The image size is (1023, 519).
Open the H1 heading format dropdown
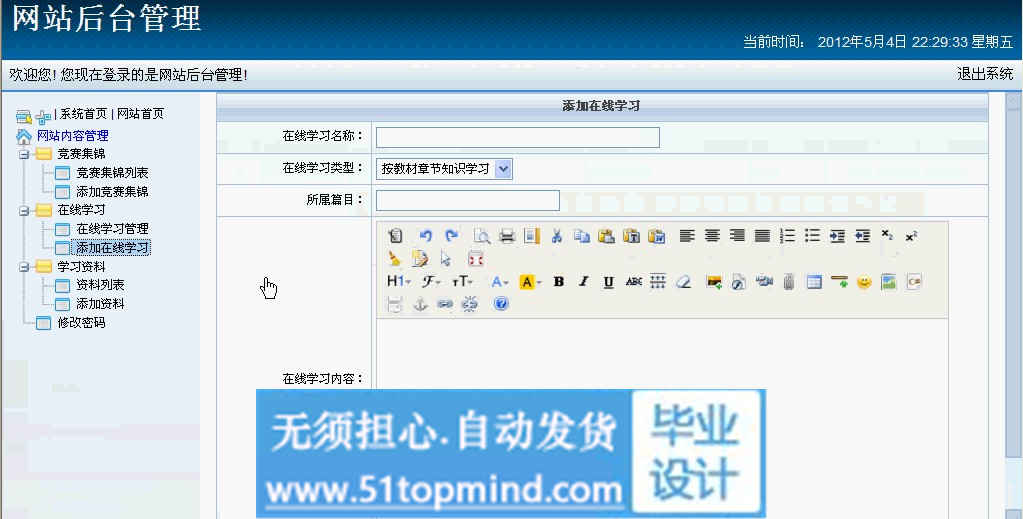[x=399, y=281]
